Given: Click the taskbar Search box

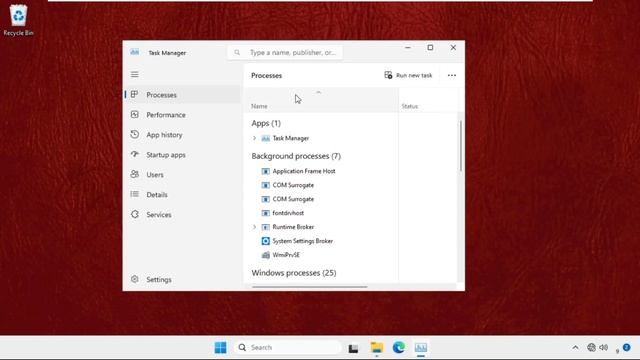Looking at the screenshot, I should tap(287, 347).
